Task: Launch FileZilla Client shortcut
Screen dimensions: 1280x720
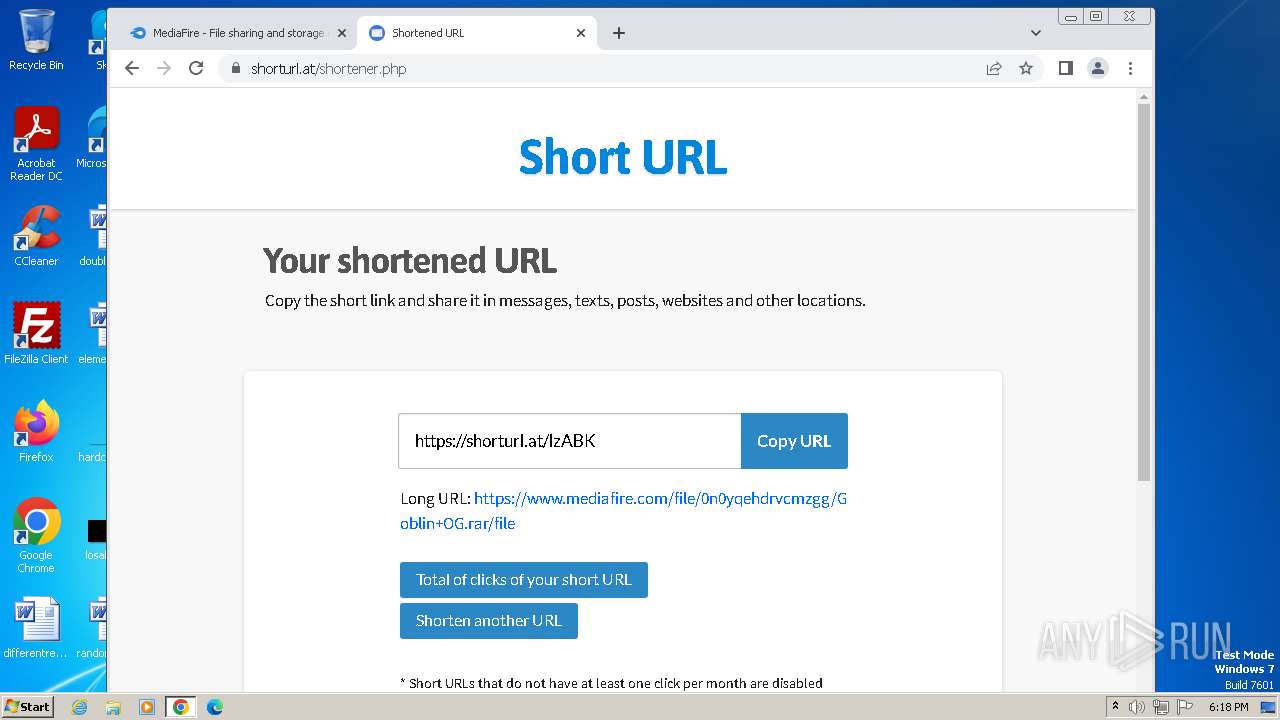Action: (x=36, y=334)
